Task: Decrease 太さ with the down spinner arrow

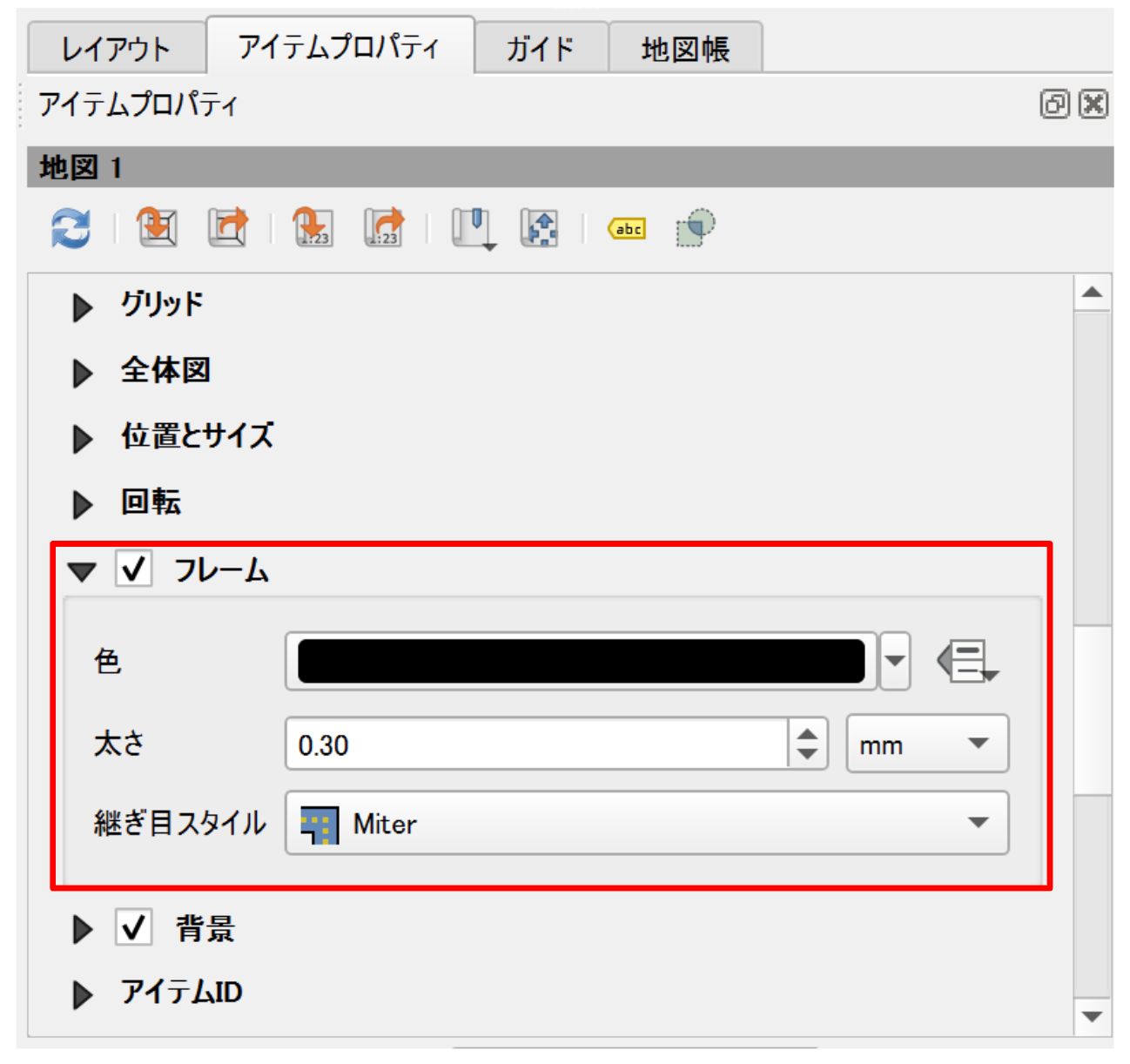Action: point(807,756)
